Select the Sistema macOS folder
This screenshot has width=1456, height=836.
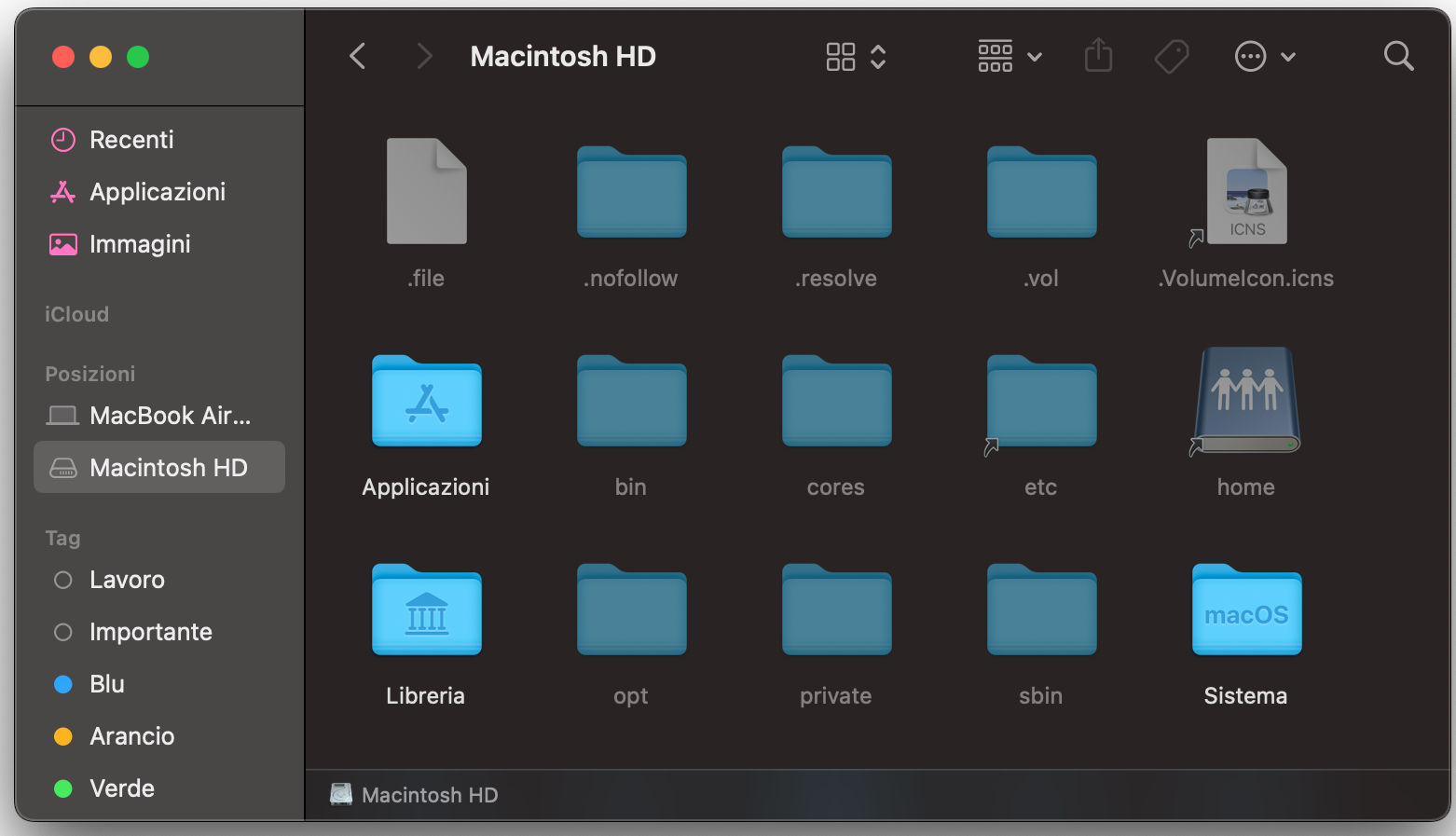(1246, 611)
